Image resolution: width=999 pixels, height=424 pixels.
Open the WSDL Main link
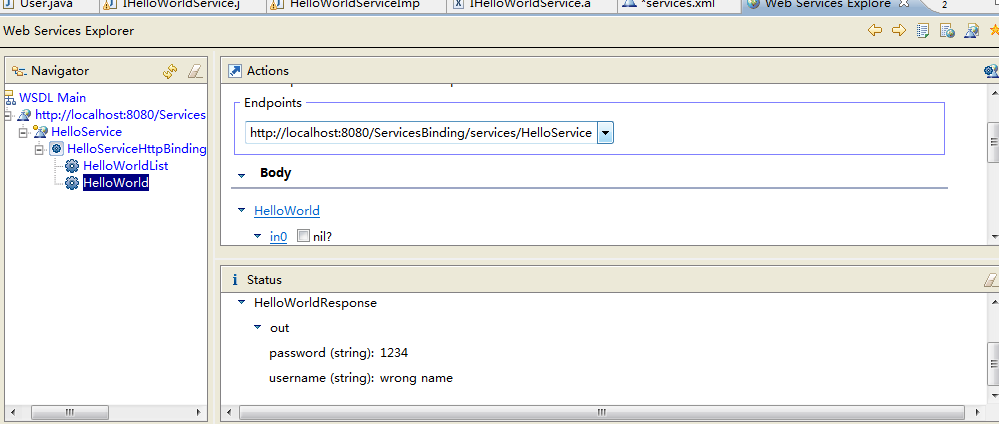(52, 98)
